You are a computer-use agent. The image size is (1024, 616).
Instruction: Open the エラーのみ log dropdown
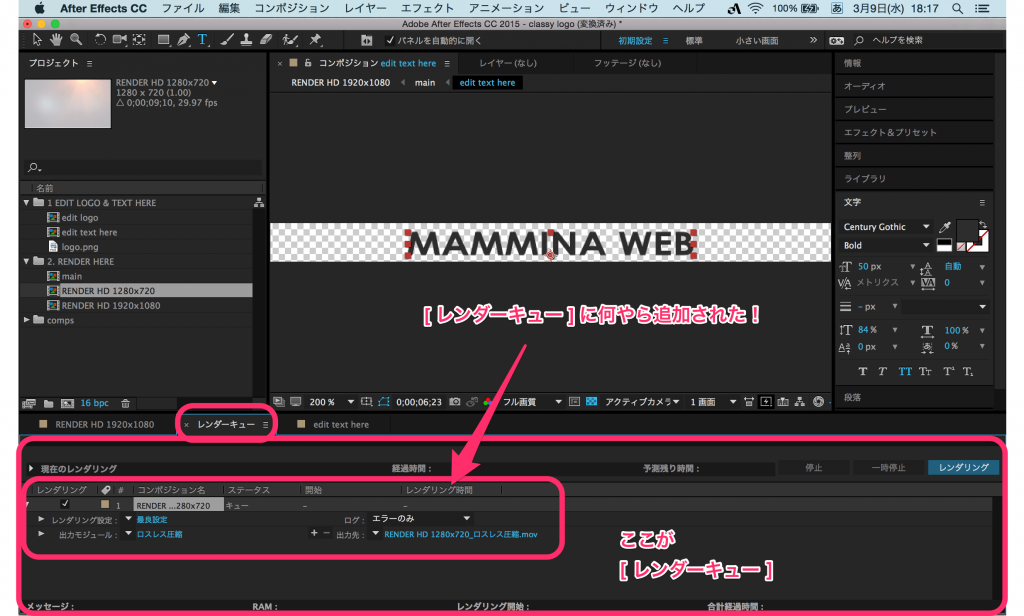tap(421, 519)
